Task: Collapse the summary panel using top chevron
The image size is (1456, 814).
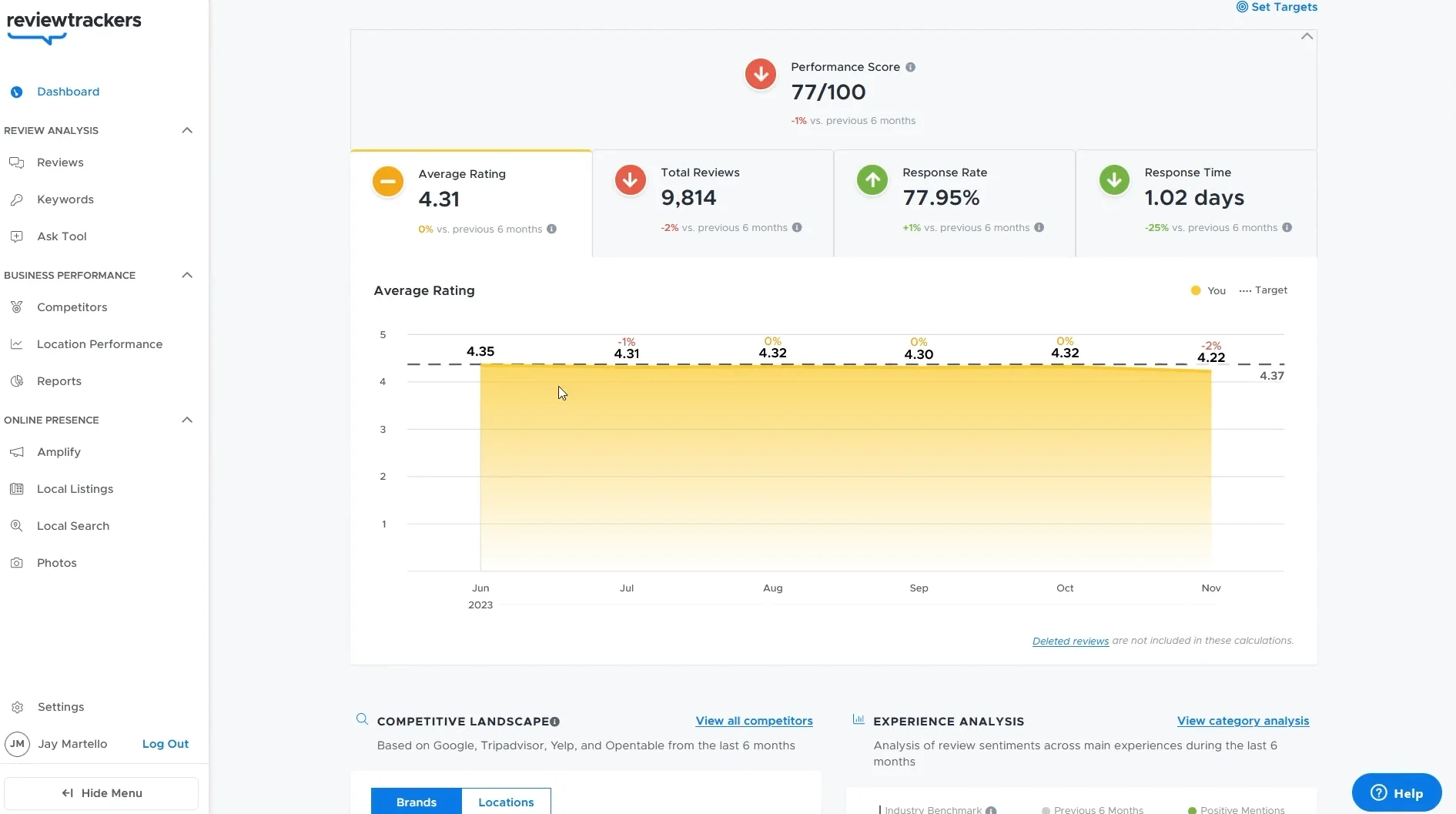Action: (1305, 35)
